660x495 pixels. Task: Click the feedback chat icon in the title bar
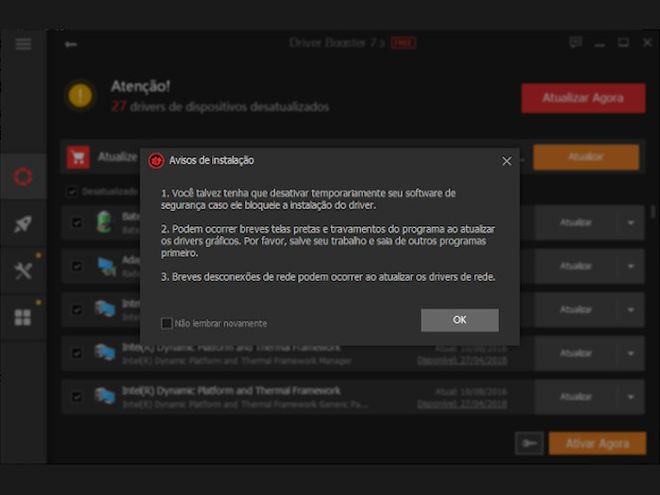[575, 43]
